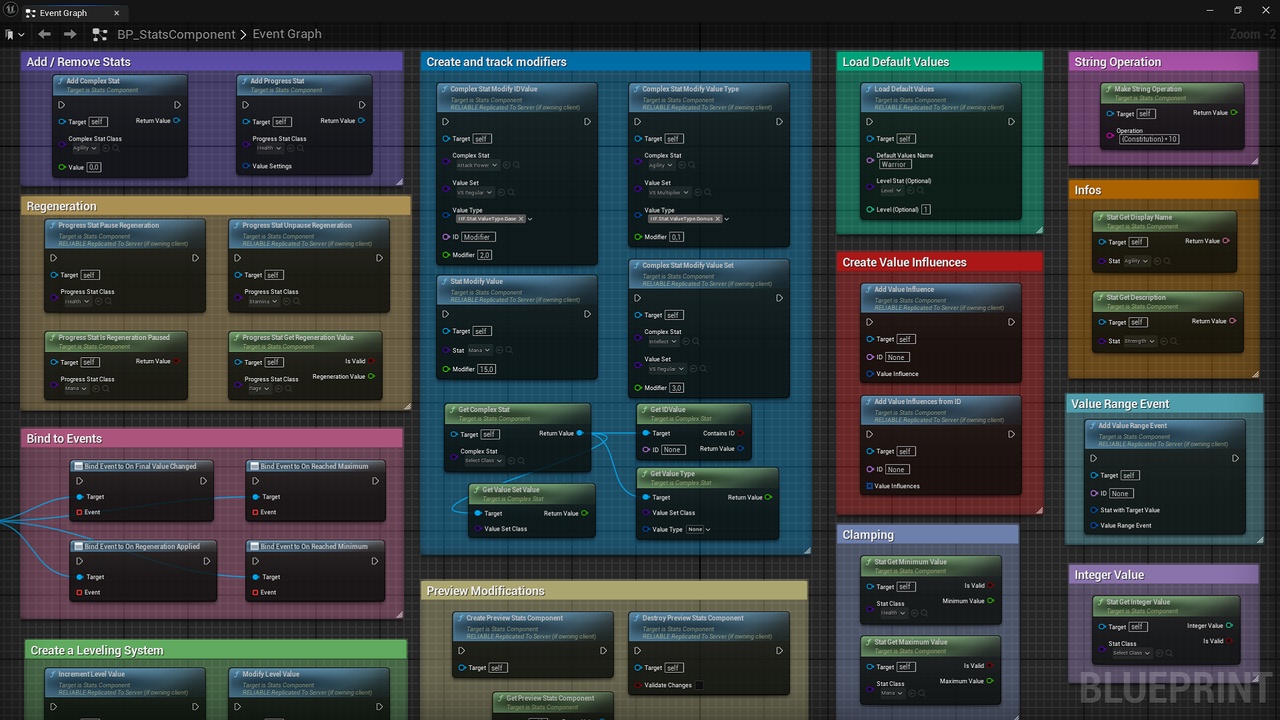Browse asset magnifier beside Attack Power dropdown
The height and width of the screenshot is (720, 1280).
coord(514,165)
